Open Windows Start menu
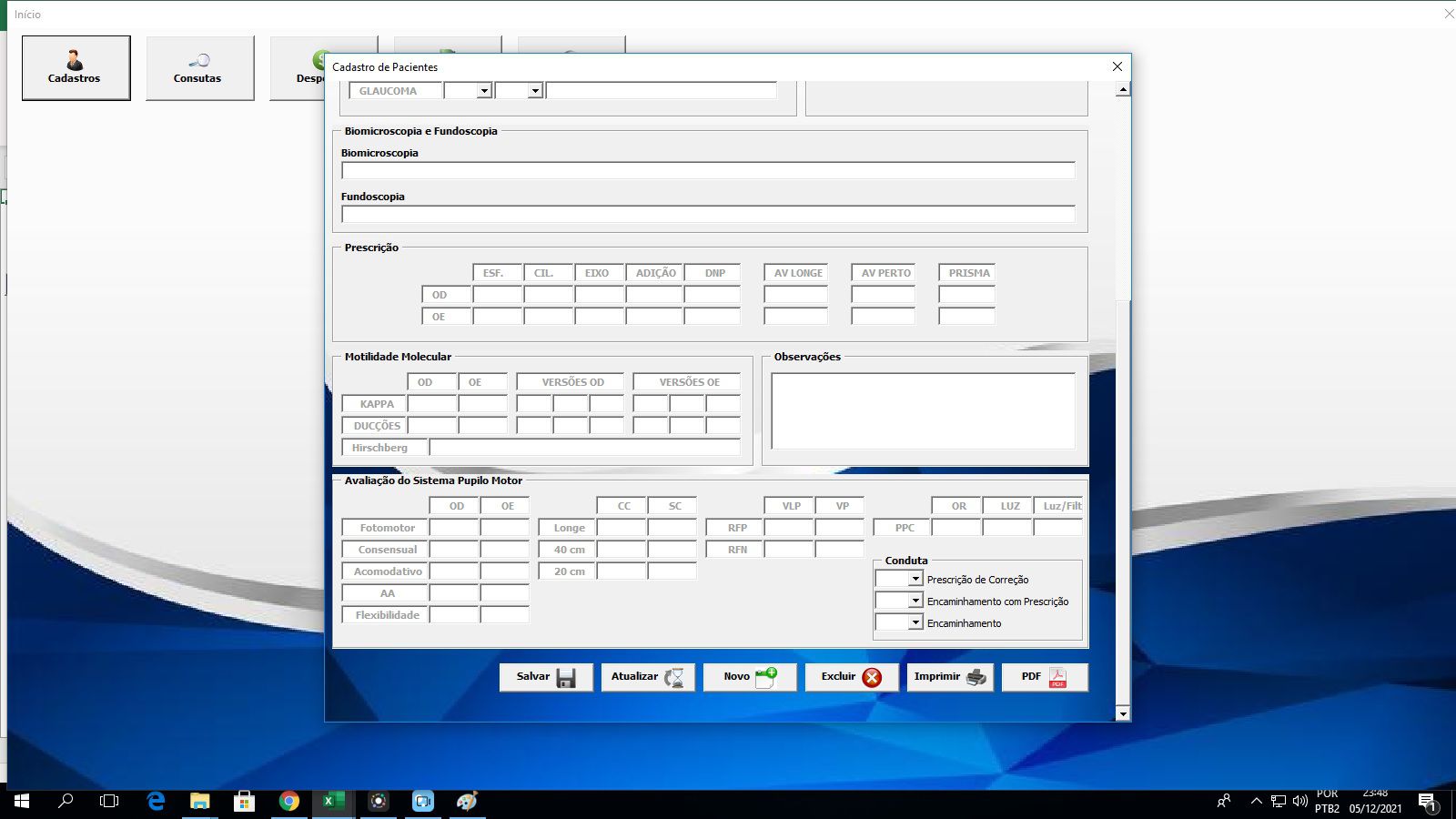Screen dimensions: 1456x819 [22, 802]
